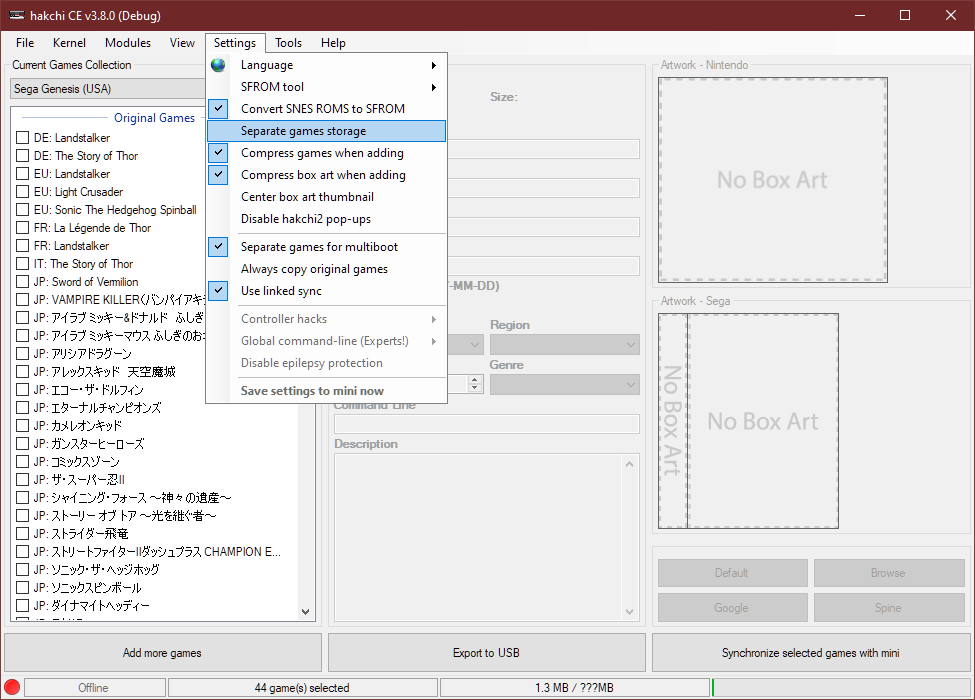The width and height of the screenshot is (975, 700).
Task: Expand the SFROM tool submenu
Action: (326, 87)
